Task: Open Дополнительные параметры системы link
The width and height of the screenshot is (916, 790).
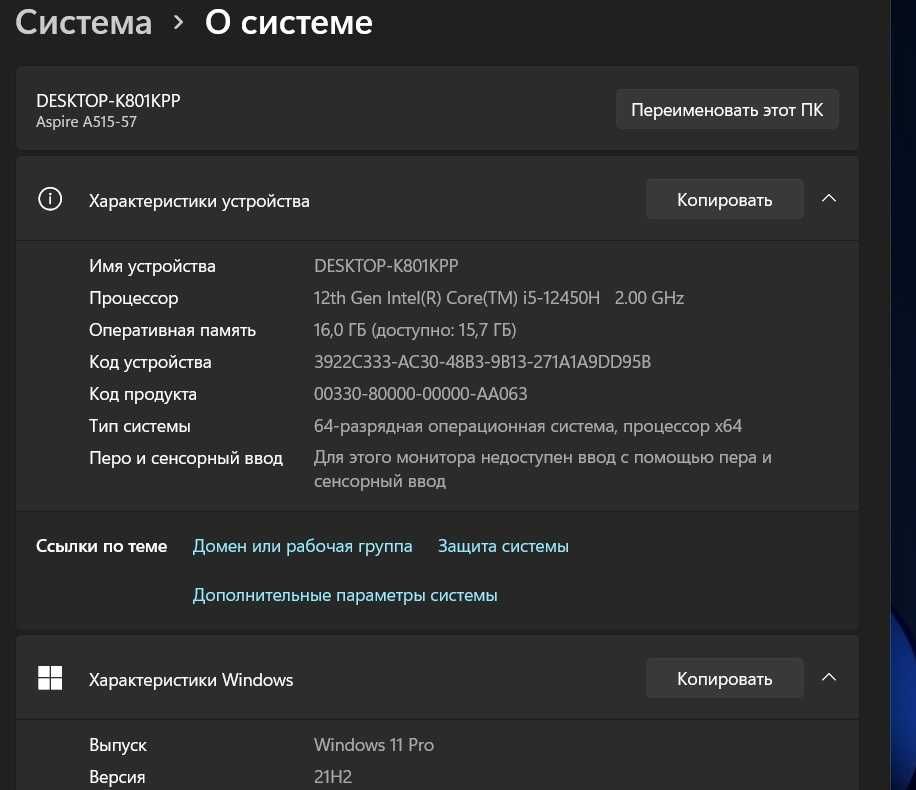Action: 345,595
